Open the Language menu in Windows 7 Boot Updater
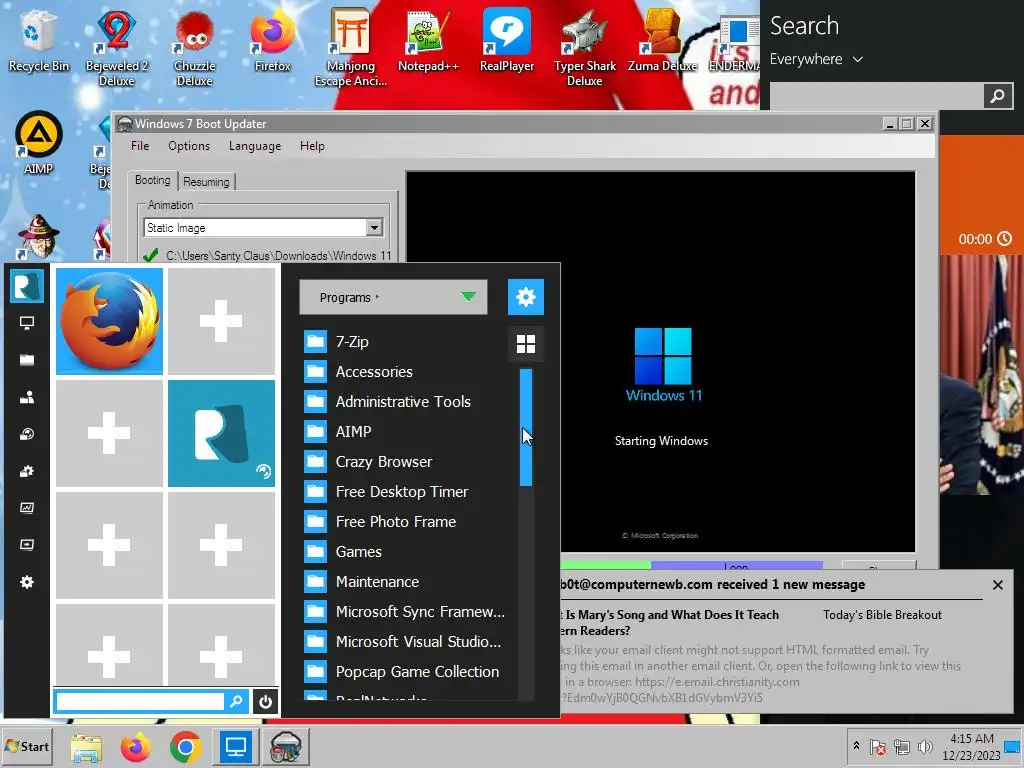The height and width of the screenshot is (768, 1024). pos(255,146)
